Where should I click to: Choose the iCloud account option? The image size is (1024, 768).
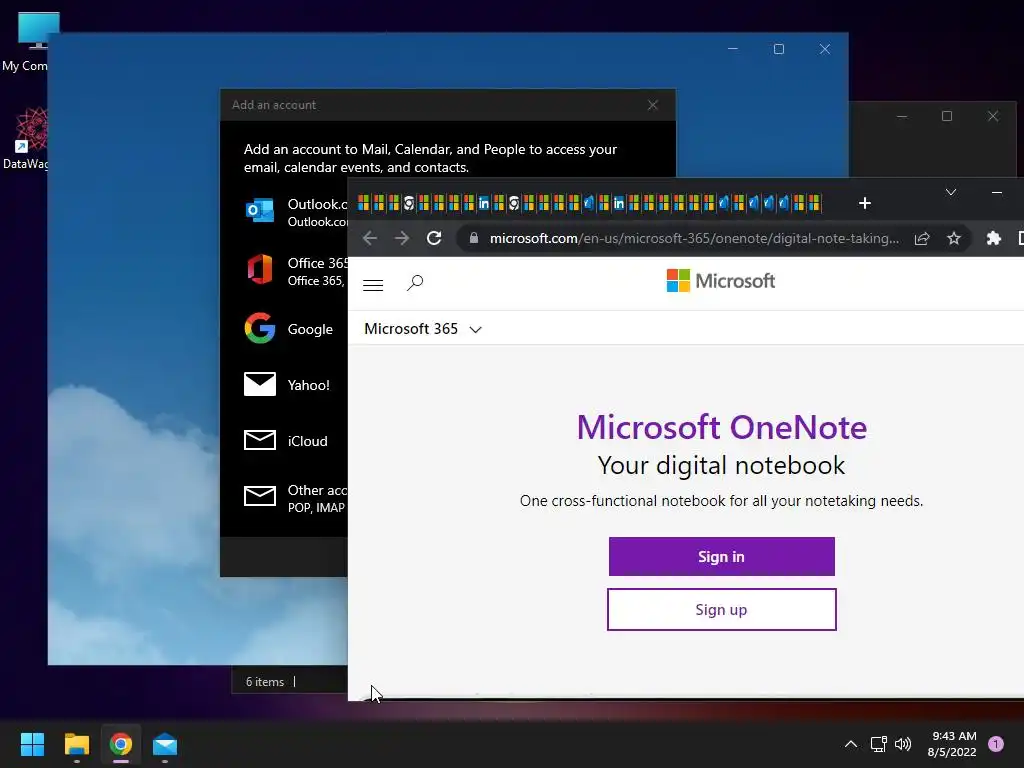pos(286,441)
